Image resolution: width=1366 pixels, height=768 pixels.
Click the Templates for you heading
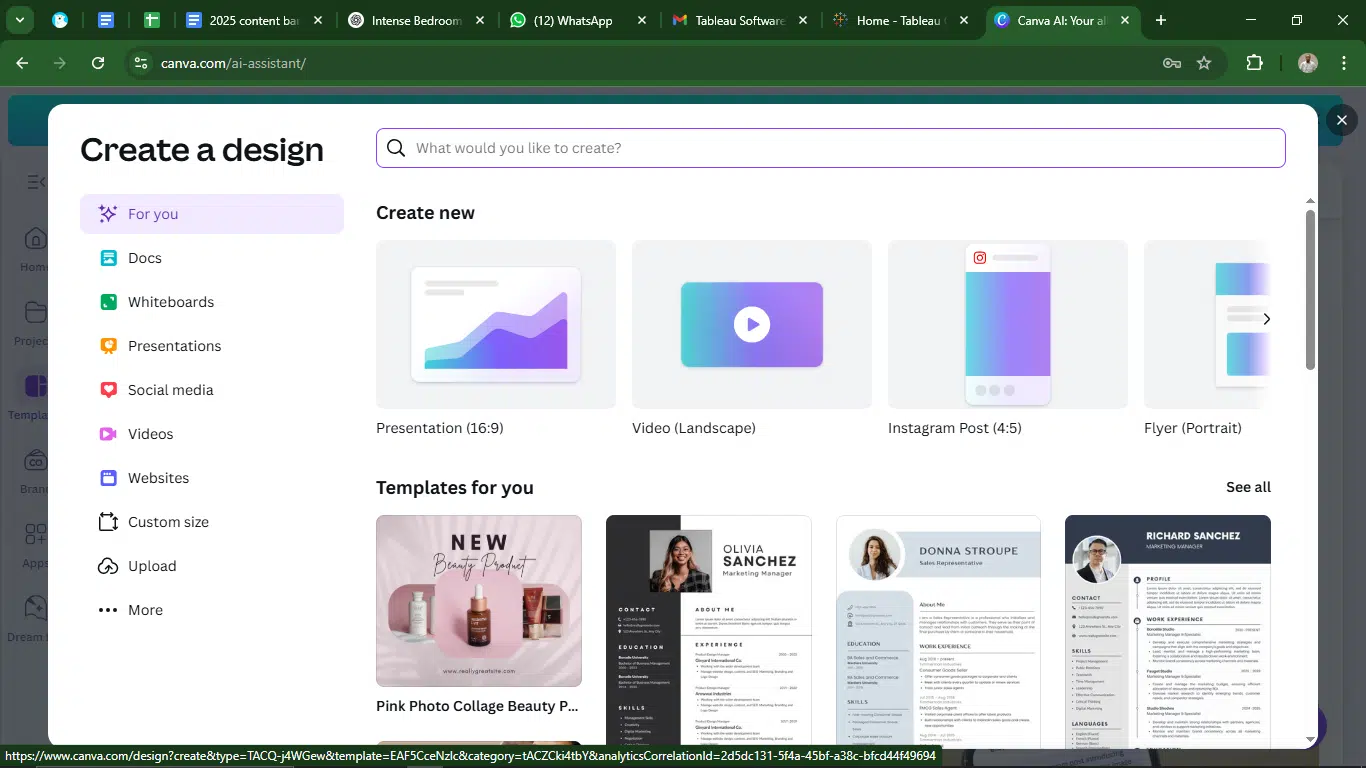455,487
